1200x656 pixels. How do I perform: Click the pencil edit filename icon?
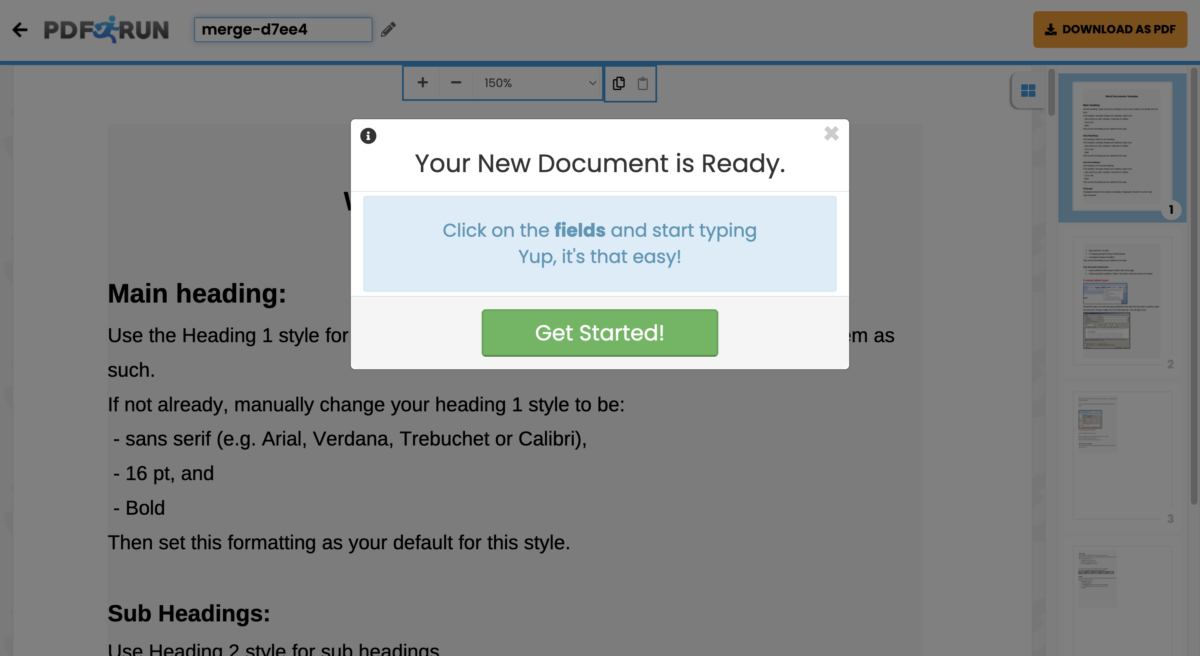coord(388,30)
